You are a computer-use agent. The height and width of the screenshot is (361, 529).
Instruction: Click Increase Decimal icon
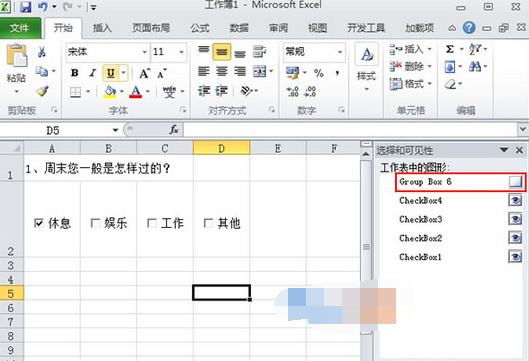tap(292, 91)
